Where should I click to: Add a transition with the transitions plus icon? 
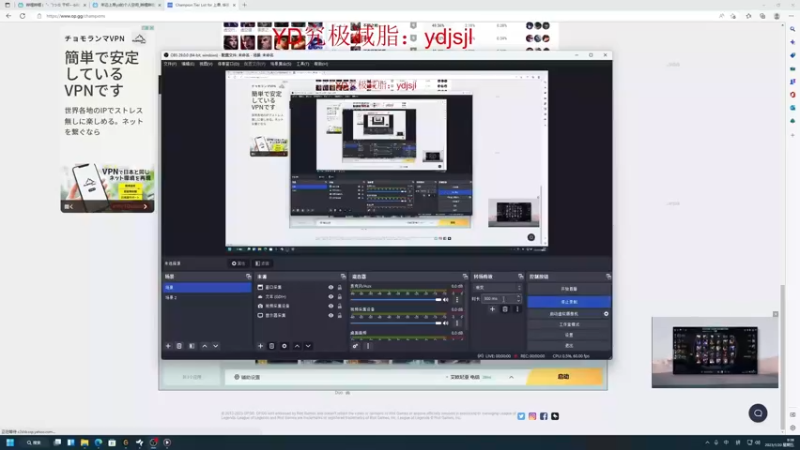pos(492,309)
